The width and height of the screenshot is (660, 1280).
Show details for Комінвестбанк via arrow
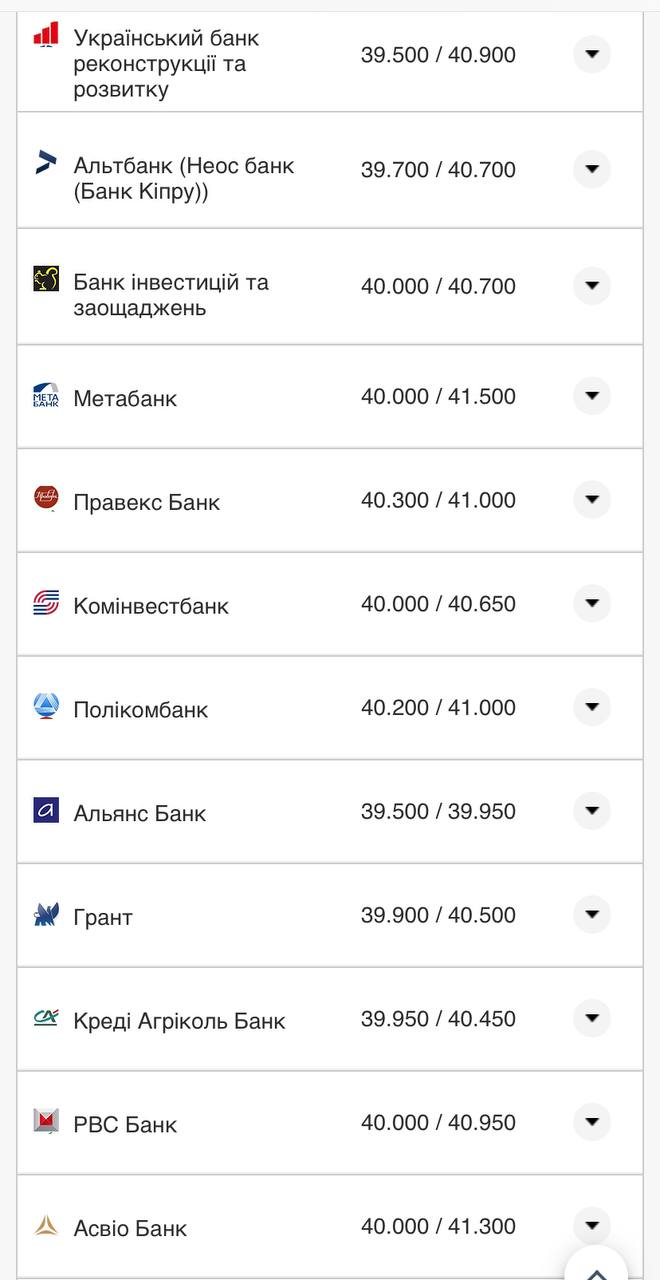[592, 603]
